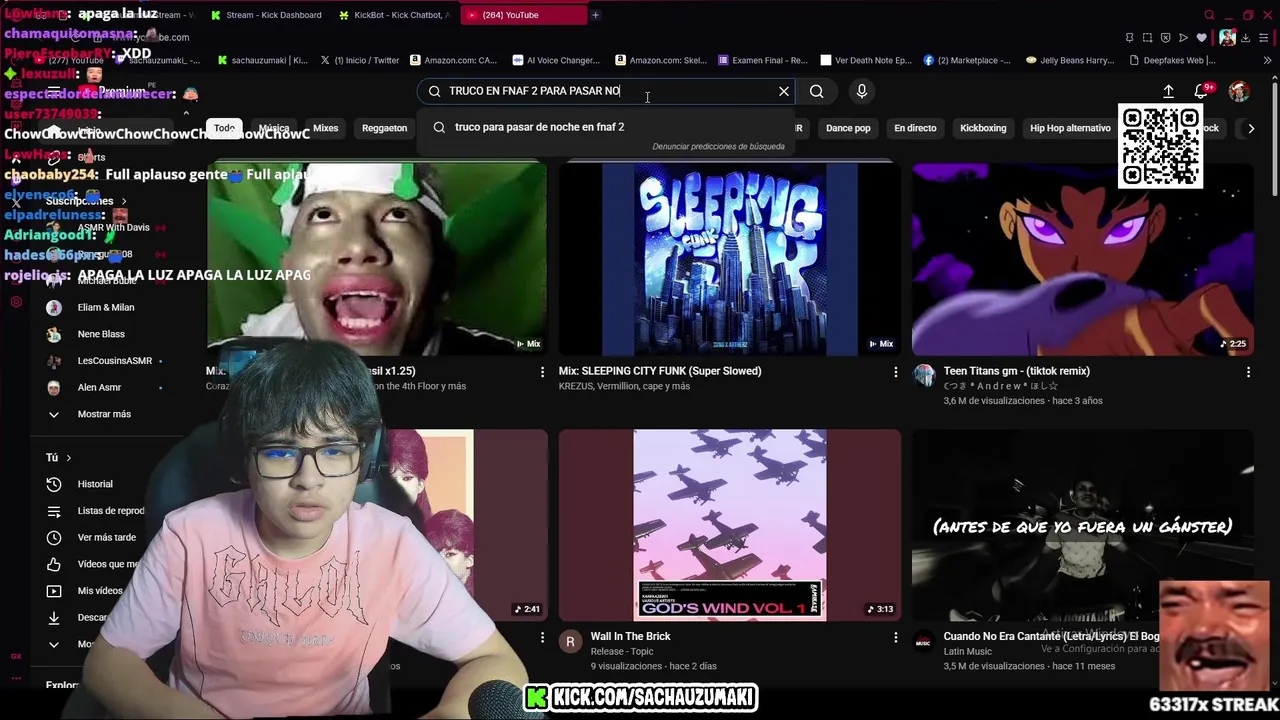
Task: Focus the YouTube search input field
Action: pyautogui.click(x=606, y=91)
